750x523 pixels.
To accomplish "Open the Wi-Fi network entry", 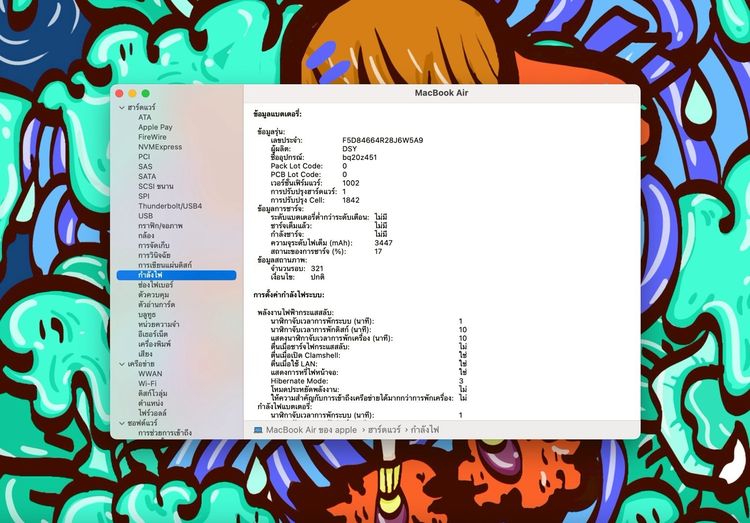I will click(x=147, y=383).
